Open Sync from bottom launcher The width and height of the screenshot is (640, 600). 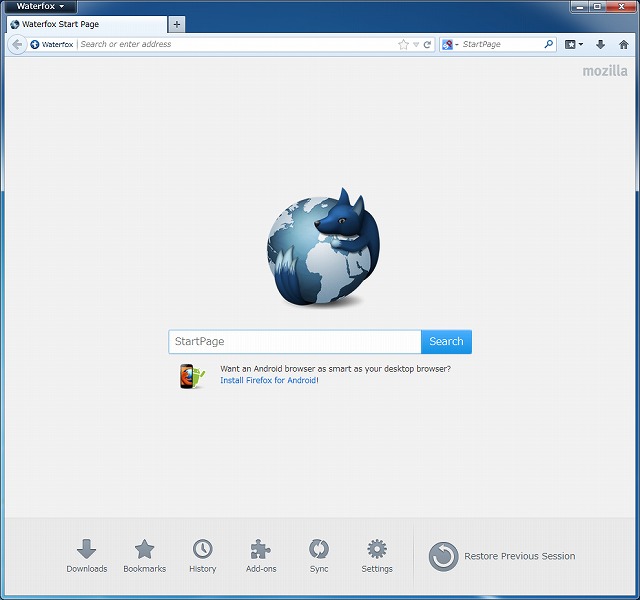coord(319,556)
